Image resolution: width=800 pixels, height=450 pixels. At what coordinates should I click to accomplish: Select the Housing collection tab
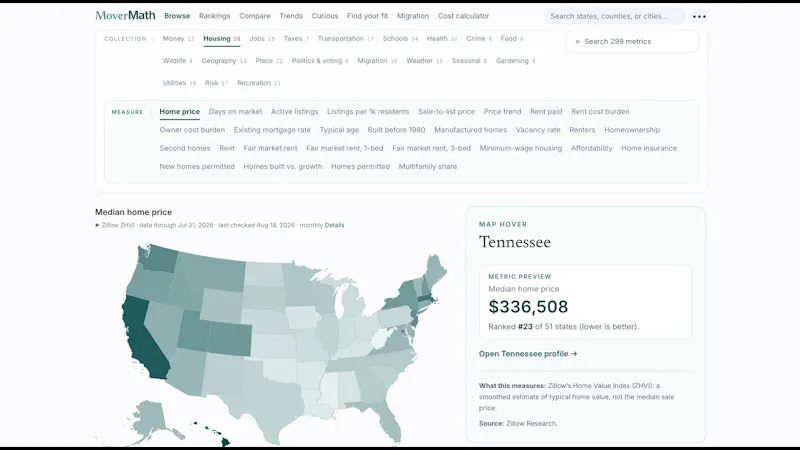[221, 39]
